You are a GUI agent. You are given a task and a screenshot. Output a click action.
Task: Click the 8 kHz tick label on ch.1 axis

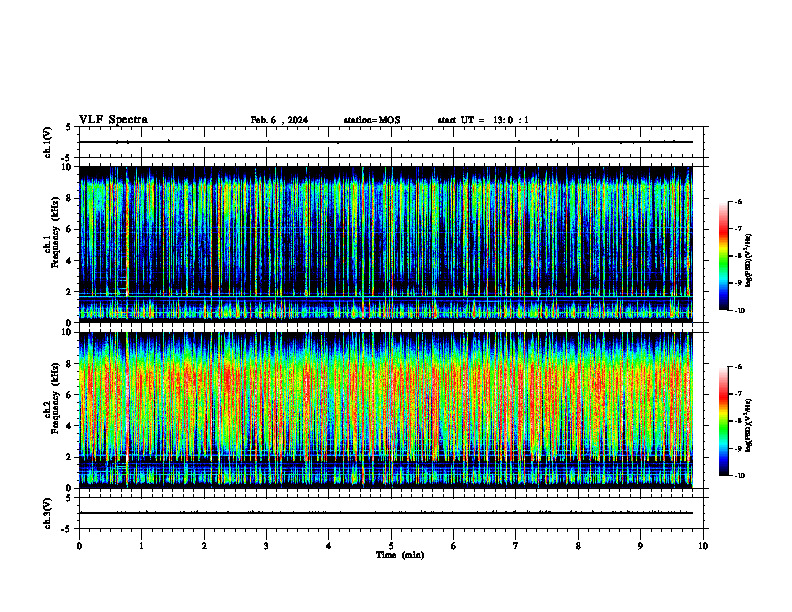tap(70, 198)
